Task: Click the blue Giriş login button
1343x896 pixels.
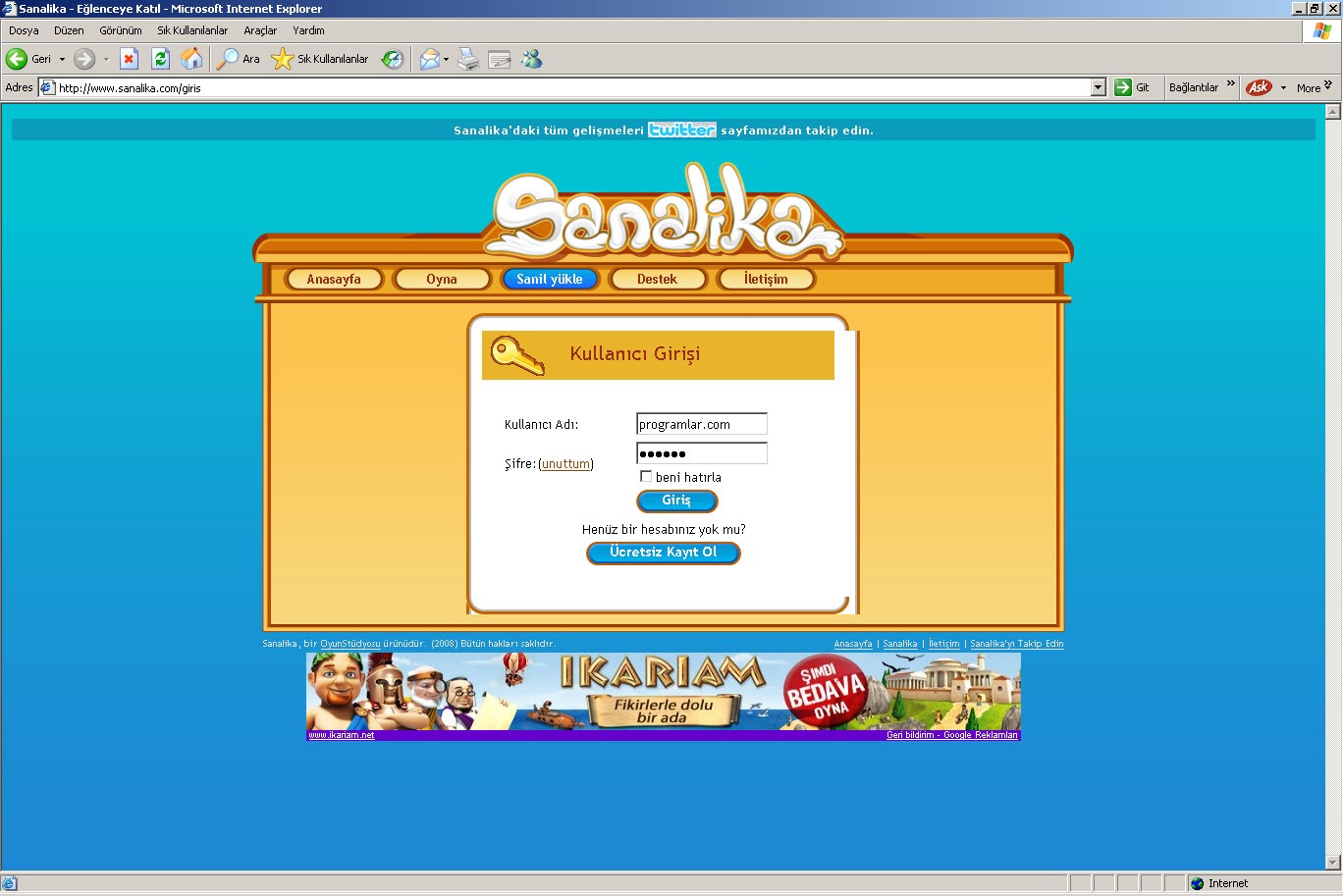Action: (x=677, y=501)
